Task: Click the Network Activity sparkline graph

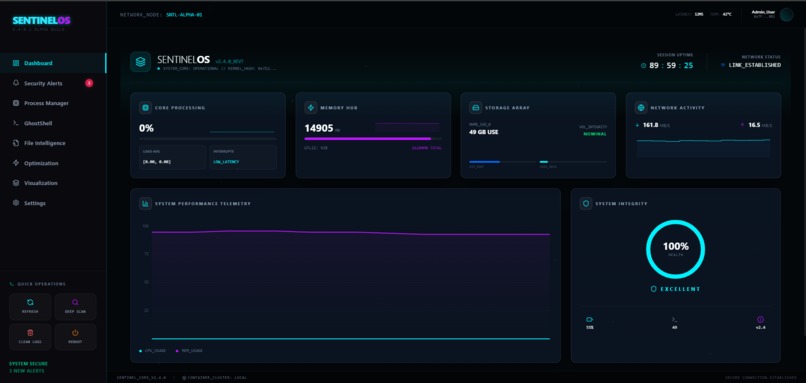Action: tap(703, 147)
